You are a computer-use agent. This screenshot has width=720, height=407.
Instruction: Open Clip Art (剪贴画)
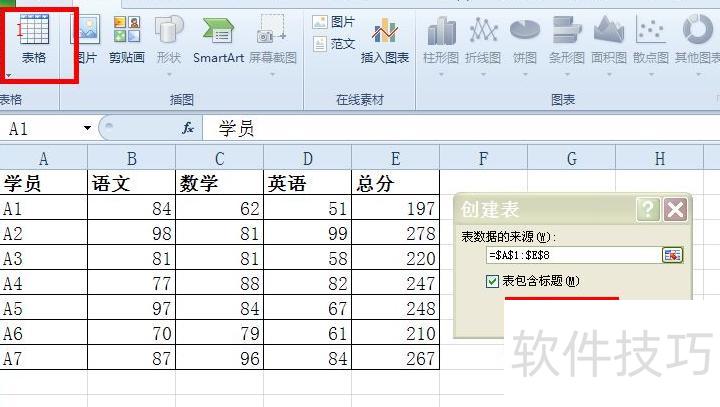127,39
